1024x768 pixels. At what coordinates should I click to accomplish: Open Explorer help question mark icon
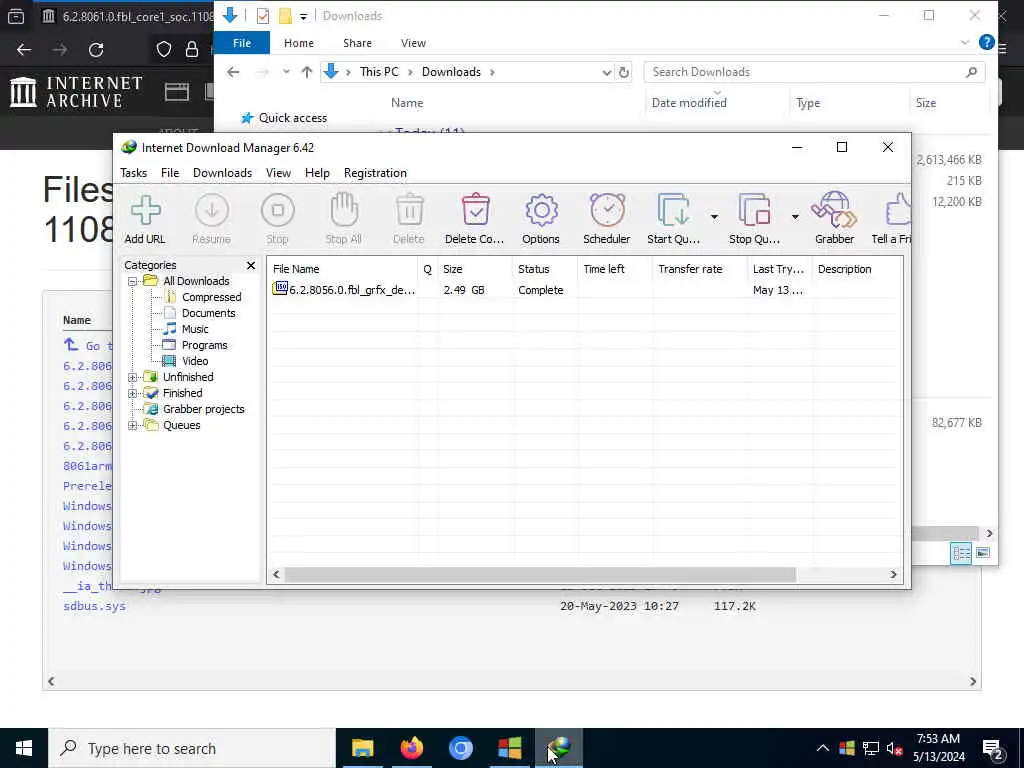[987, 42]
